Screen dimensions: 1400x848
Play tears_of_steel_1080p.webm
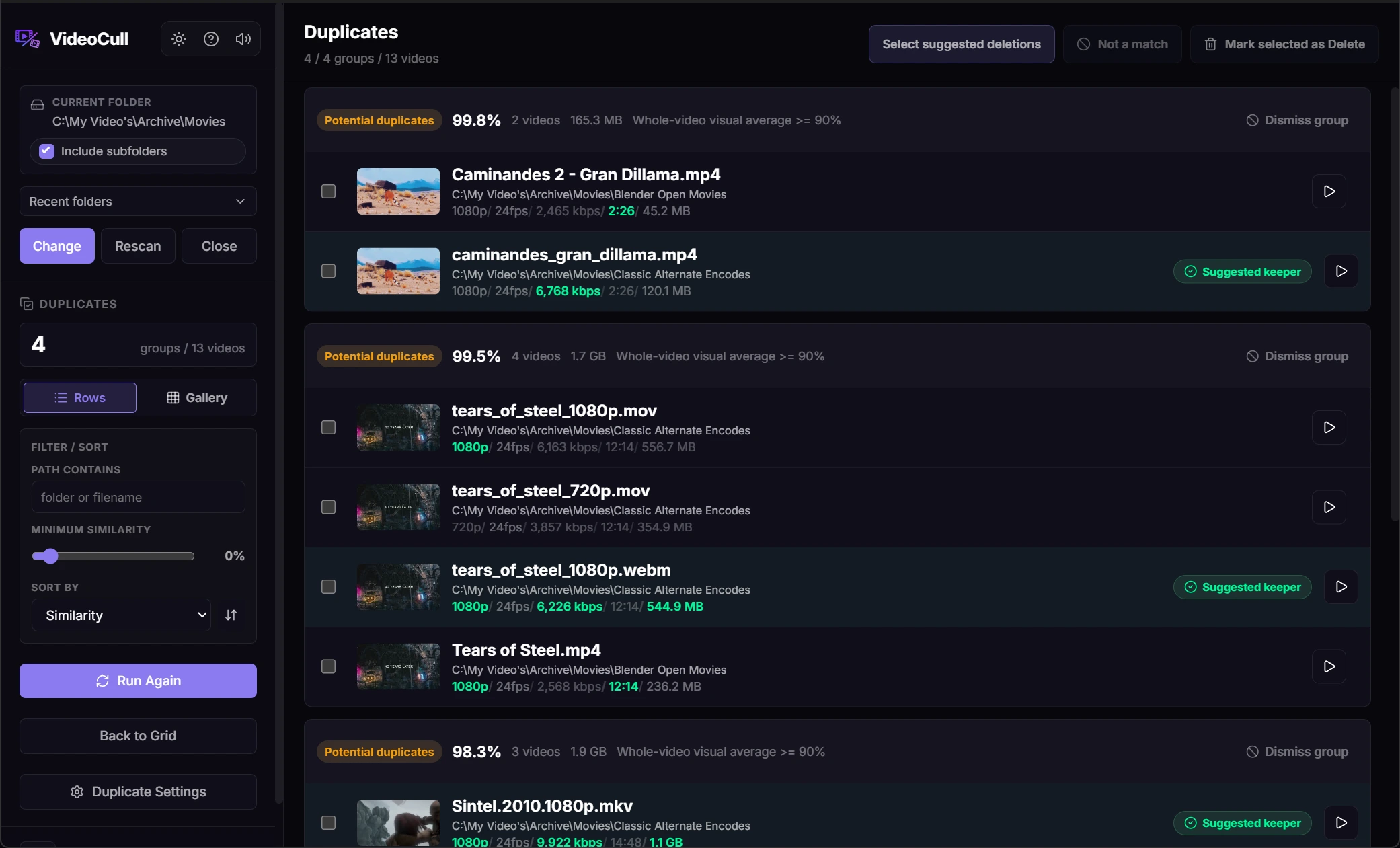point(1341,587)
